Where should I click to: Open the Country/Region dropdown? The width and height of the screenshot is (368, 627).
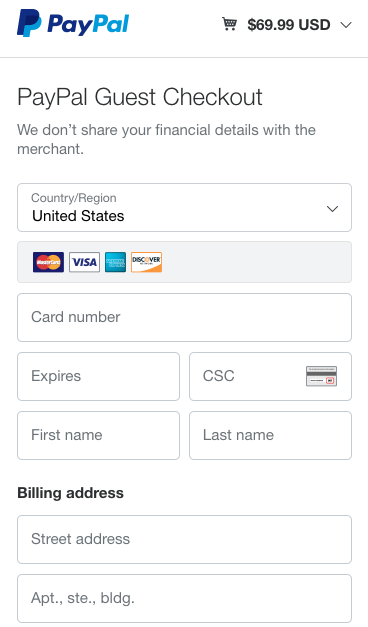click(184, 208)
